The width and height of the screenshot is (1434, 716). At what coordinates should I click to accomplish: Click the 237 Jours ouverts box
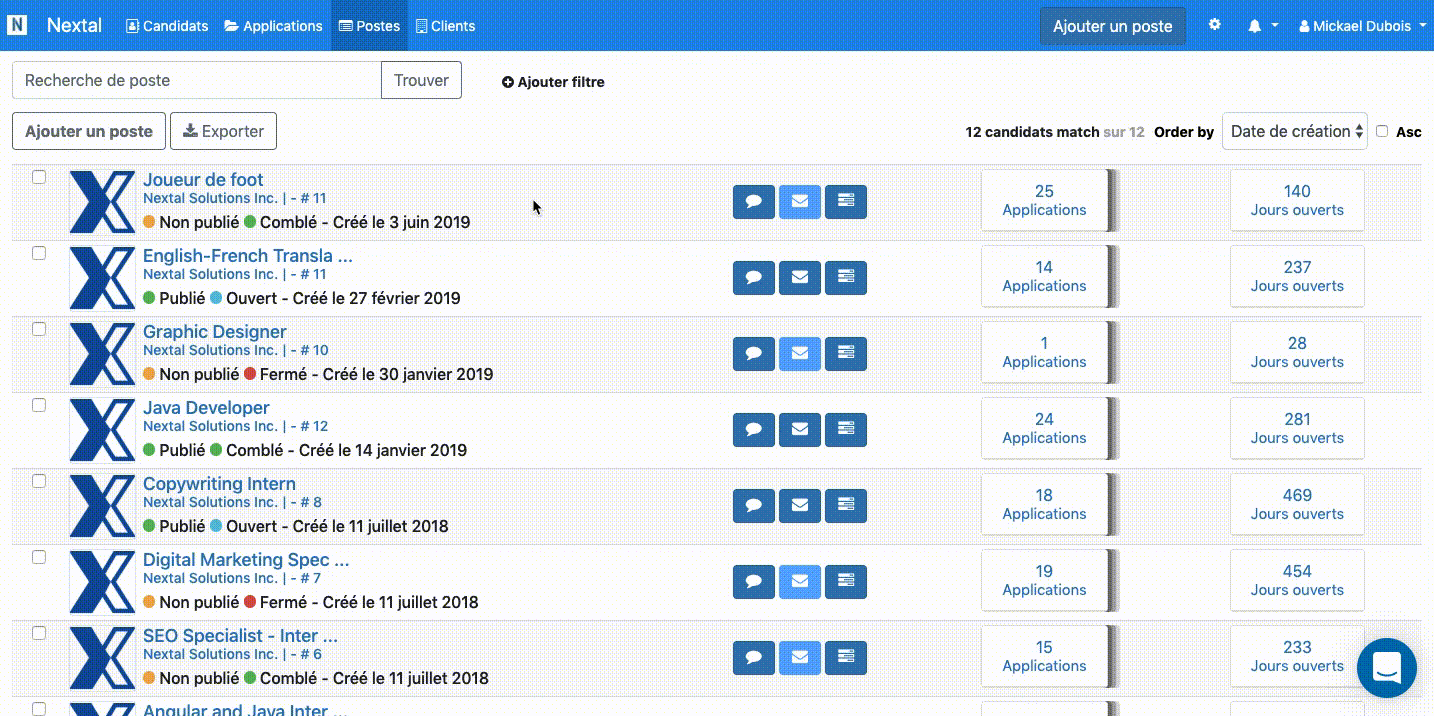pos(1297,276)
